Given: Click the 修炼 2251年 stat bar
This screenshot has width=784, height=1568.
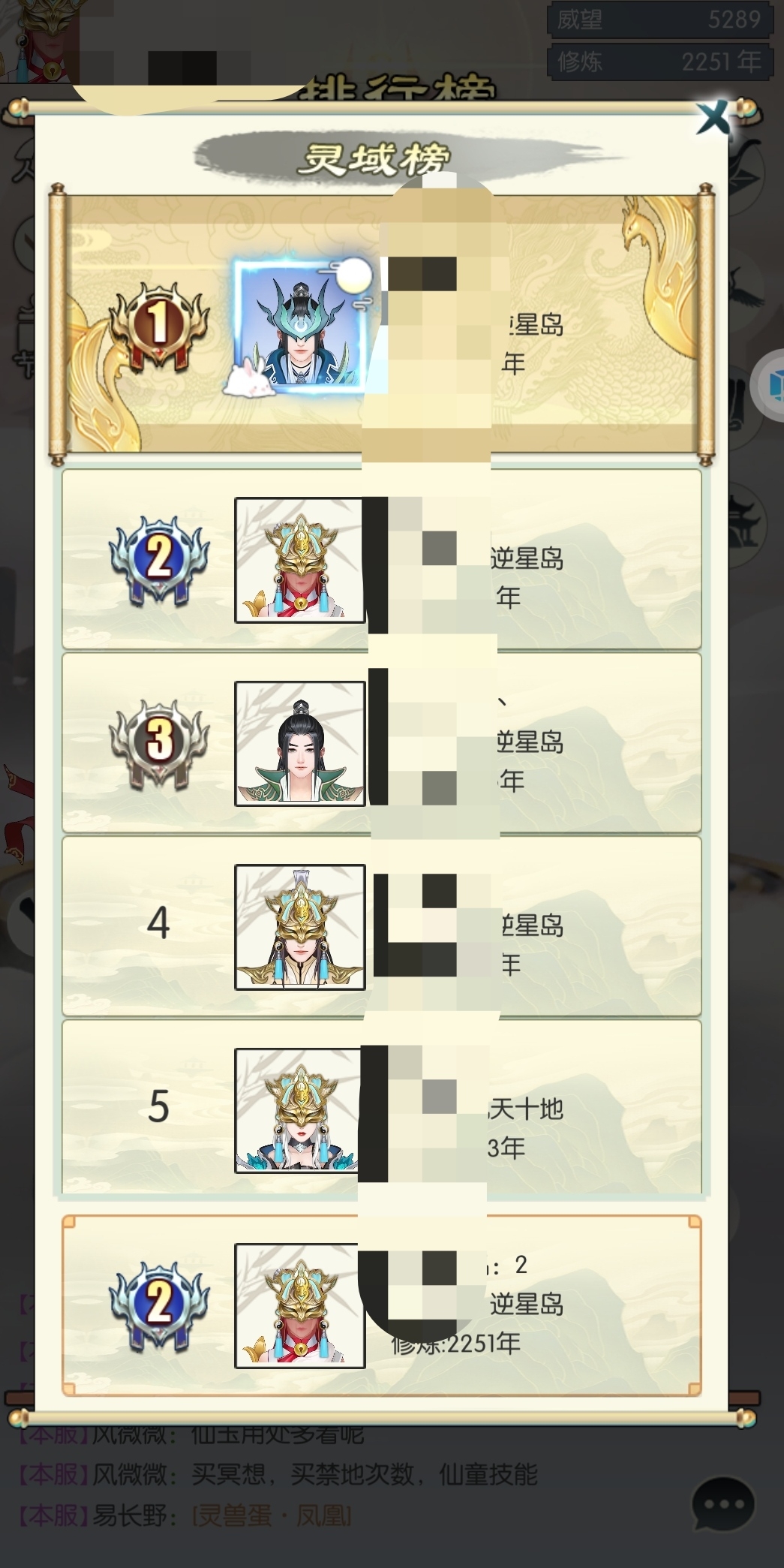Looking at the screenshot, I should [658, 61].
